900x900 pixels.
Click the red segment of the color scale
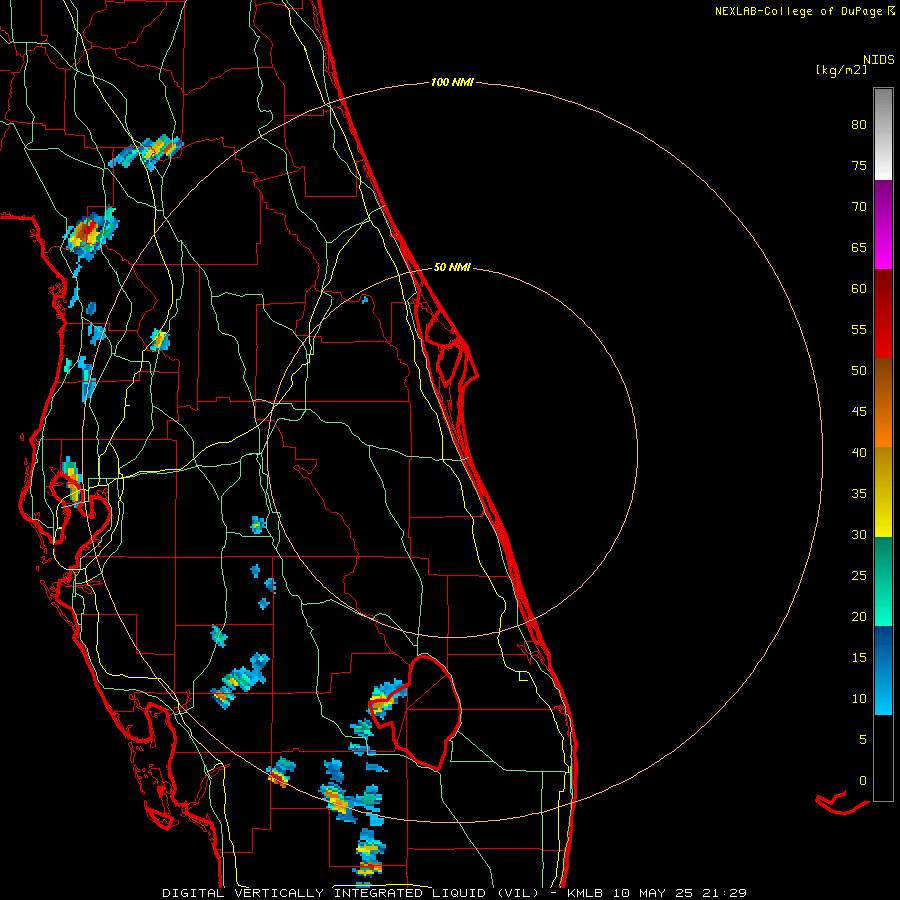(x=883, y=313)
